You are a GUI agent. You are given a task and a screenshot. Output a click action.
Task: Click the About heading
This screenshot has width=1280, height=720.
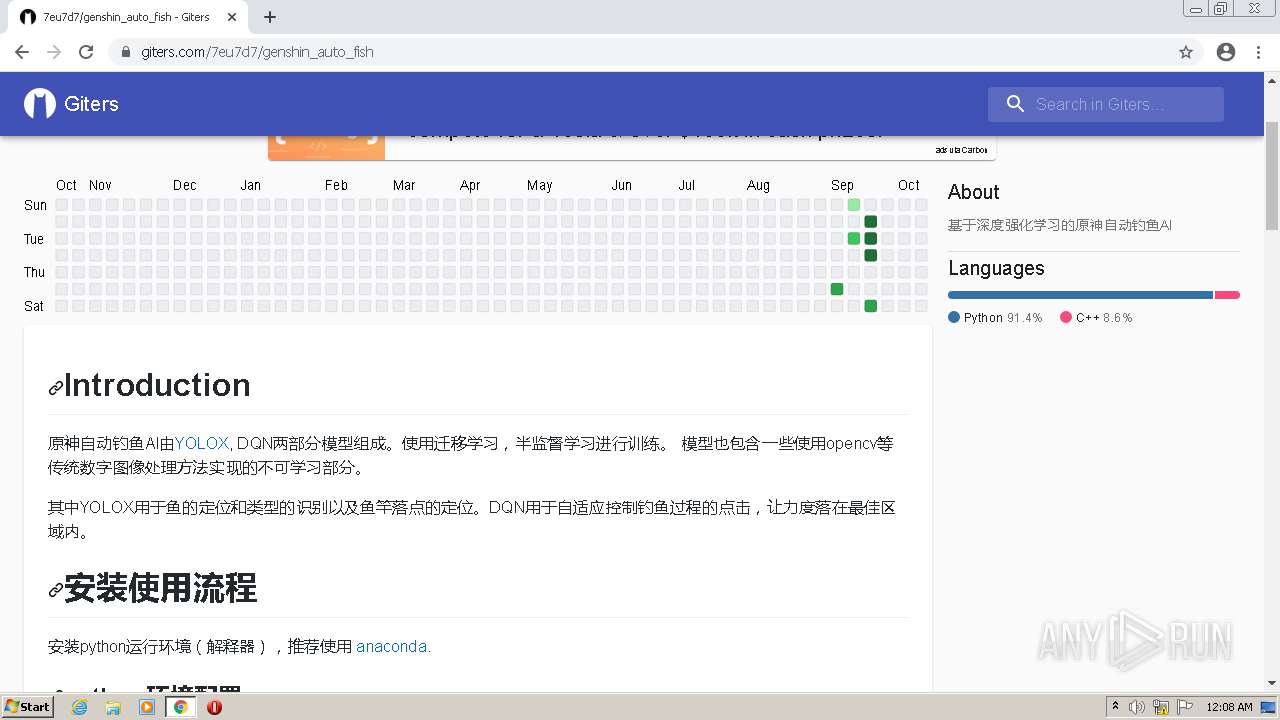pos(974,192)
